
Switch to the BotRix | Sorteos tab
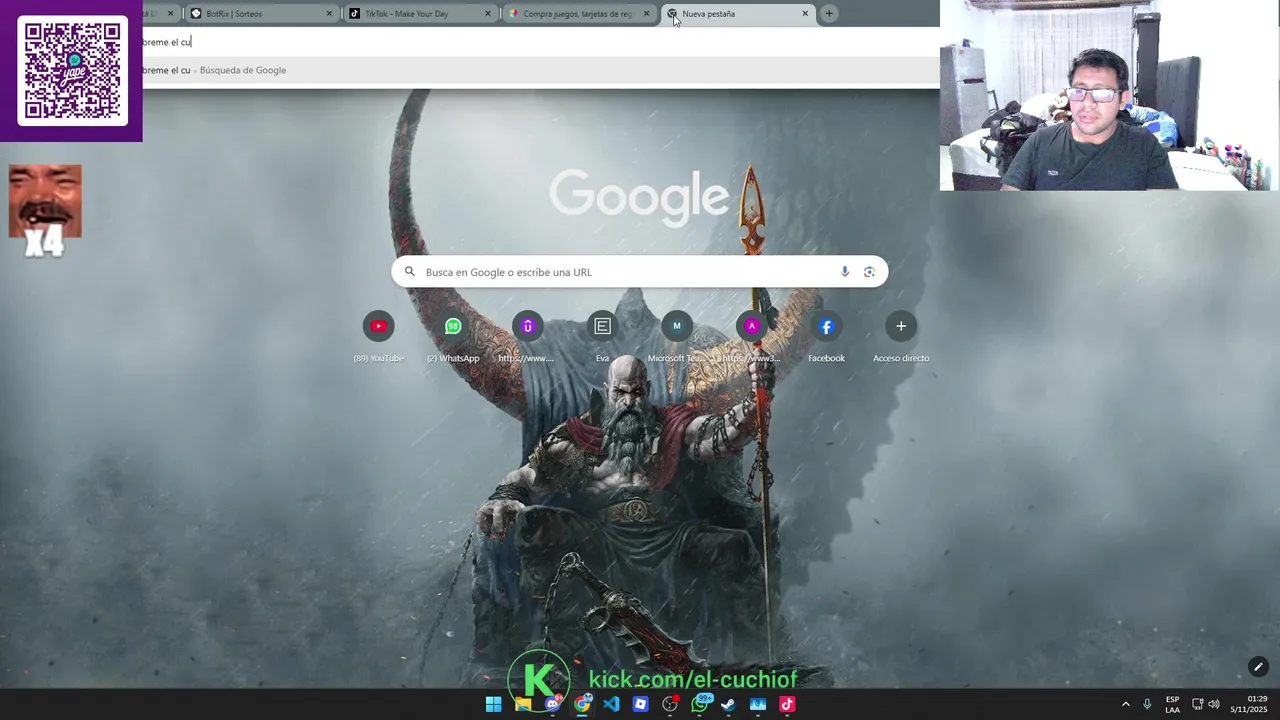262,14
